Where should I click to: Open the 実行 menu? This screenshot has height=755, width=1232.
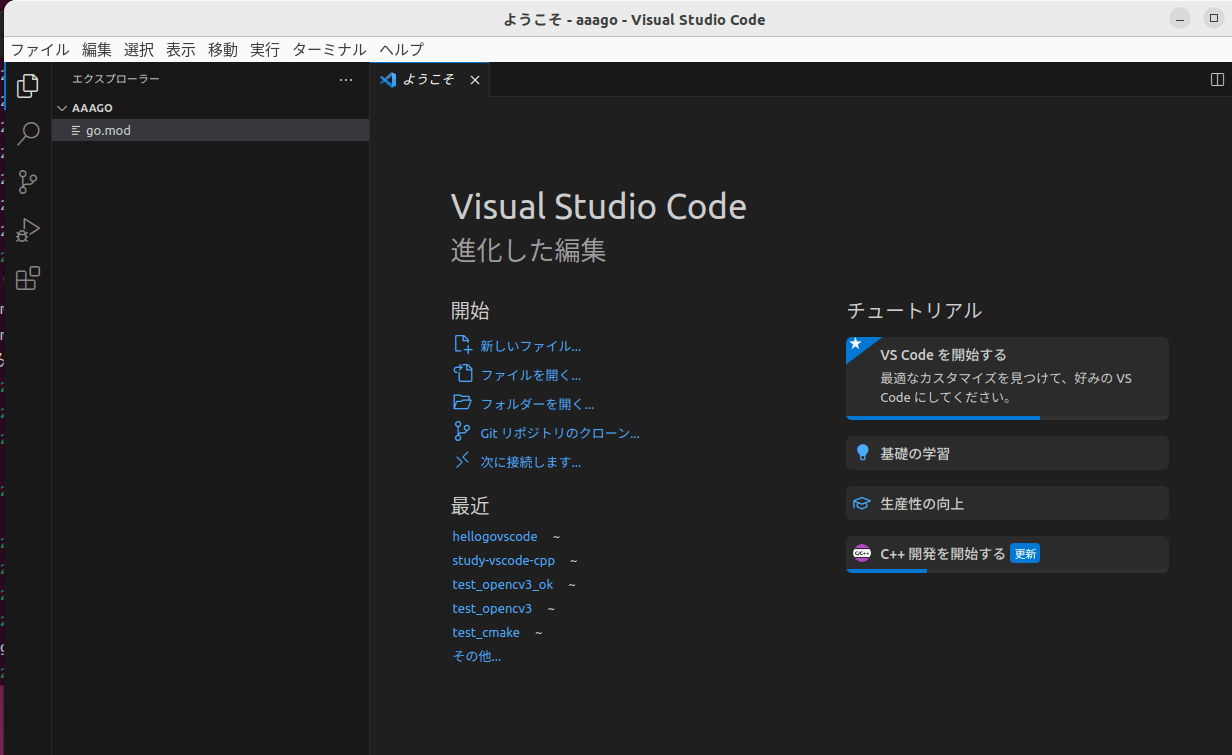[265, 49]
